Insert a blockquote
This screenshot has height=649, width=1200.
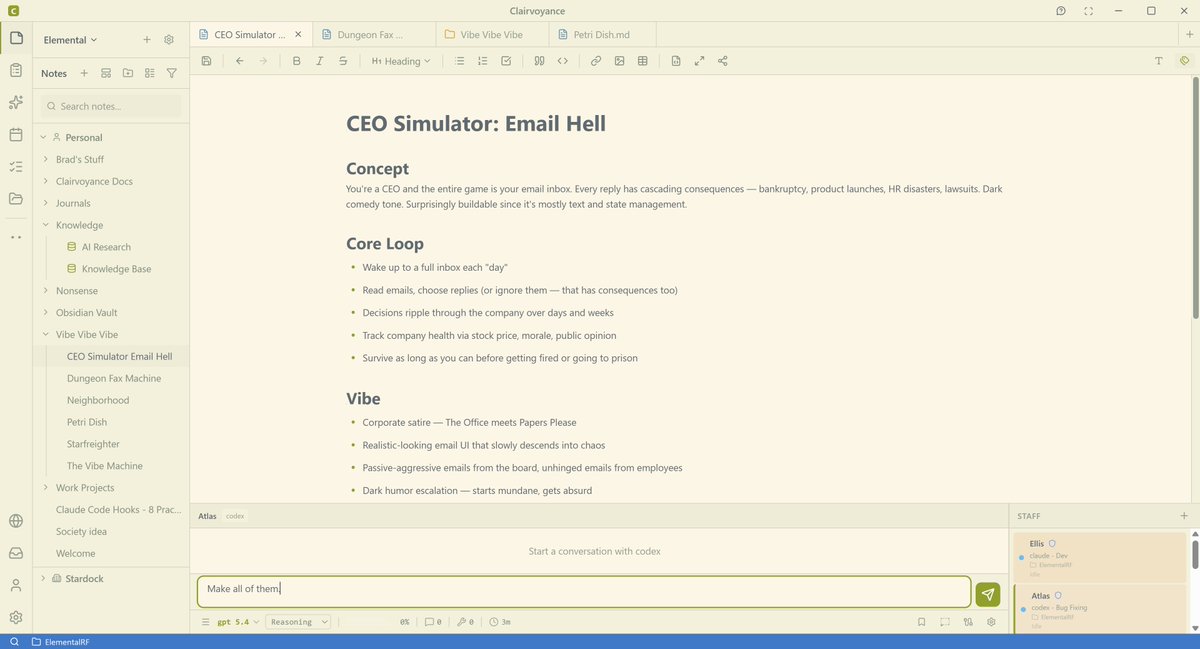click(x=539, y=61)
